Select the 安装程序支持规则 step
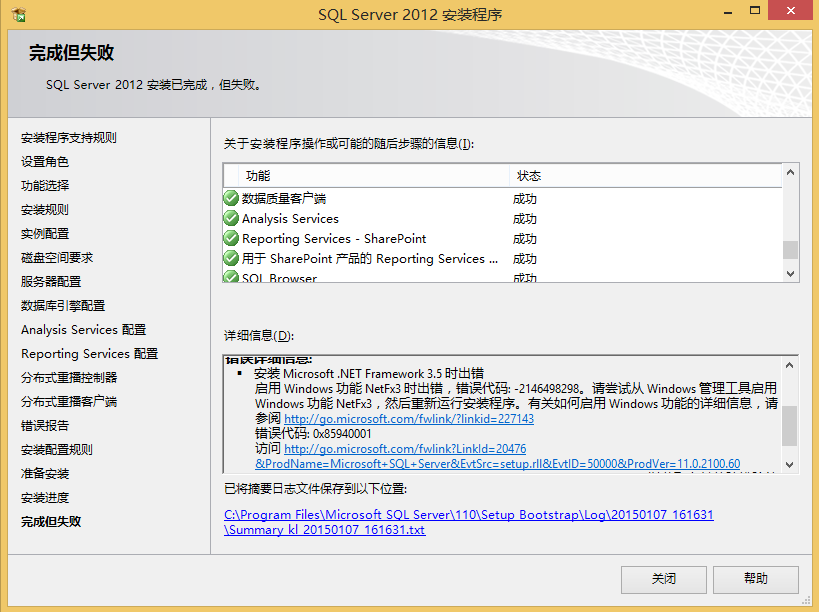This screenshot has height=612, width=819. pos(68,138)
